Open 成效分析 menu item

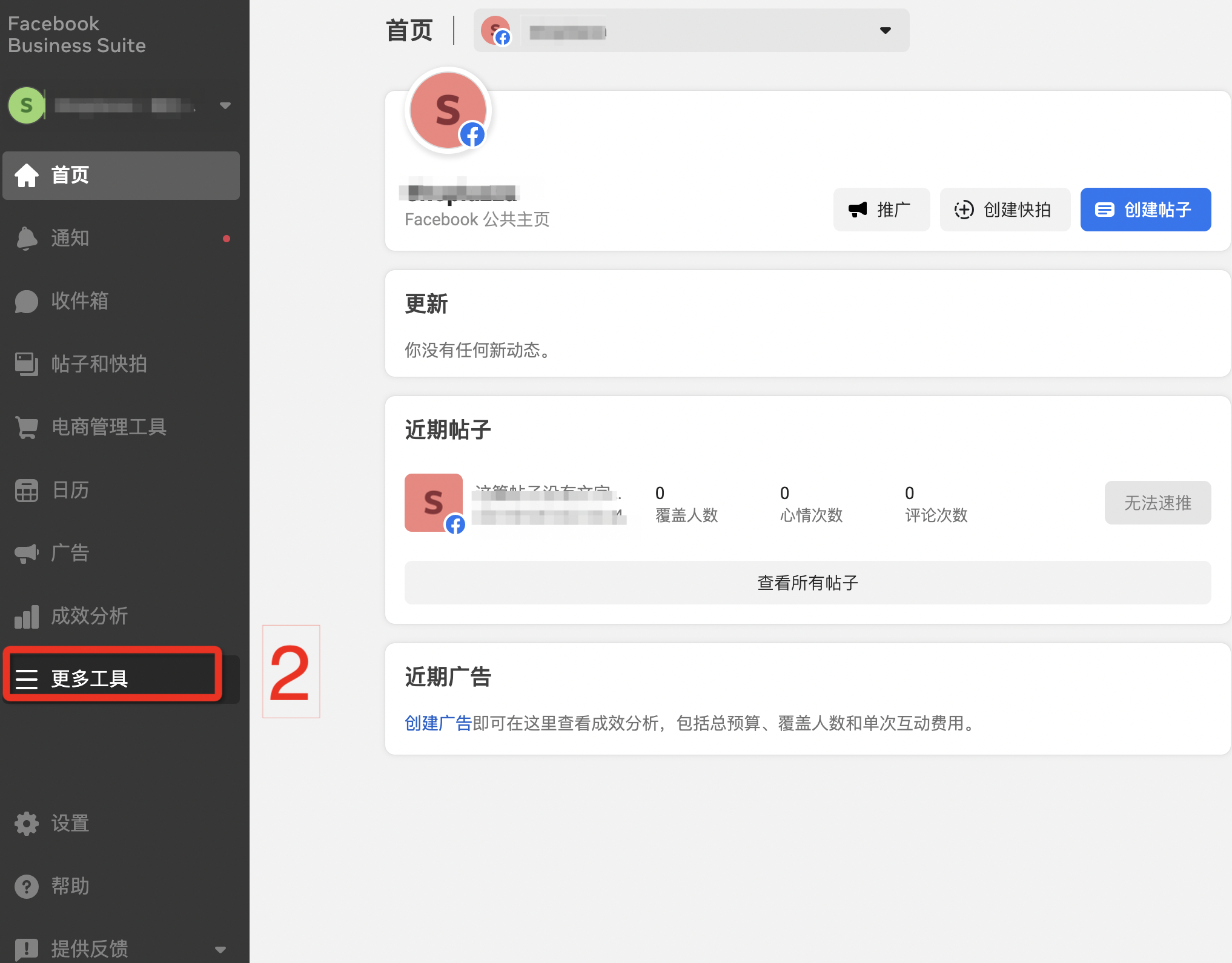click(x=121, y=617)
